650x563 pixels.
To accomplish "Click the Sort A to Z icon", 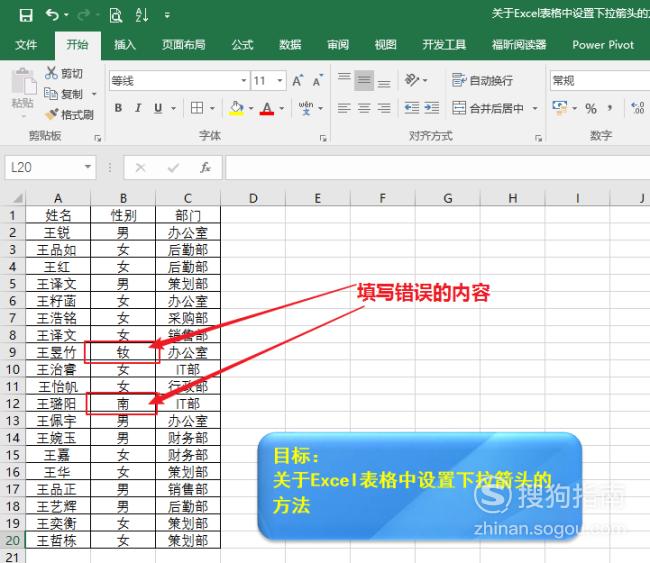I will [x=141, y=15].
